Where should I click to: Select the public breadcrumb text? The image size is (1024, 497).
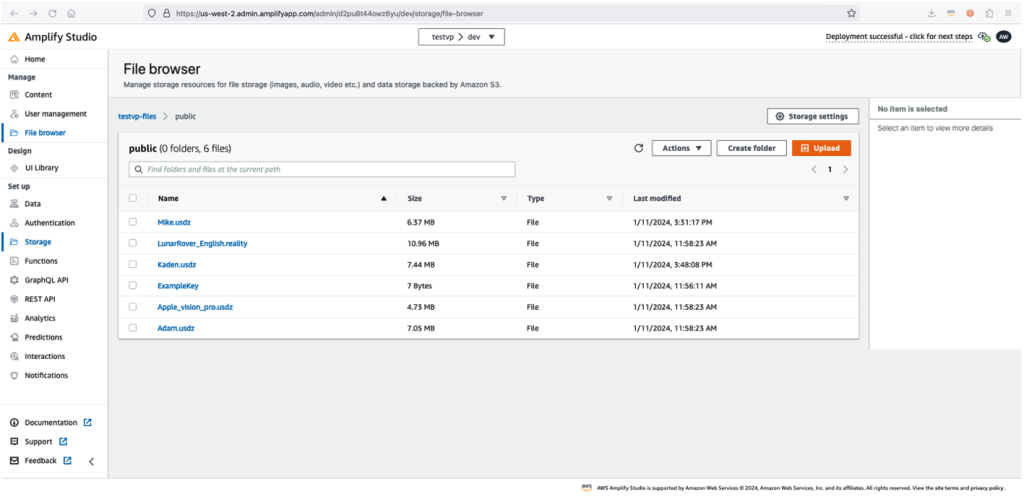(185, 116)
